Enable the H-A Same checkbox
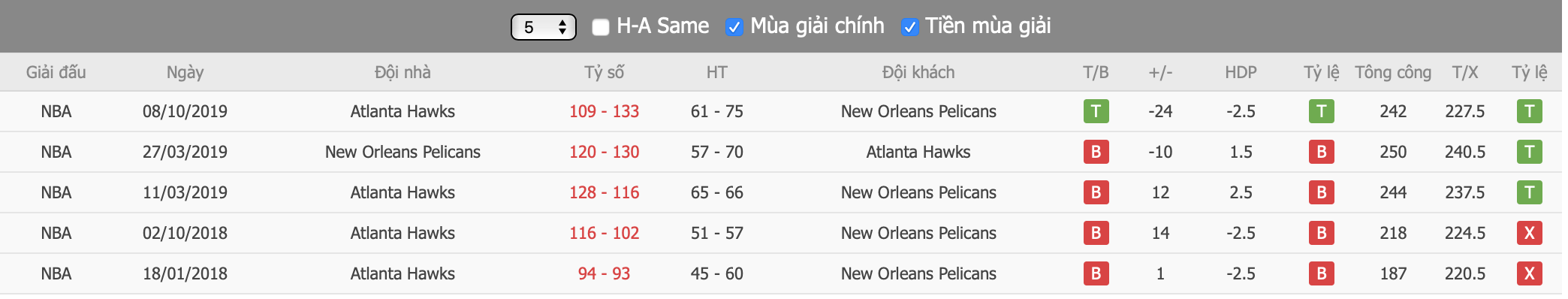The height and width of the screenshot is (299, 1568). tap(600, 27)
